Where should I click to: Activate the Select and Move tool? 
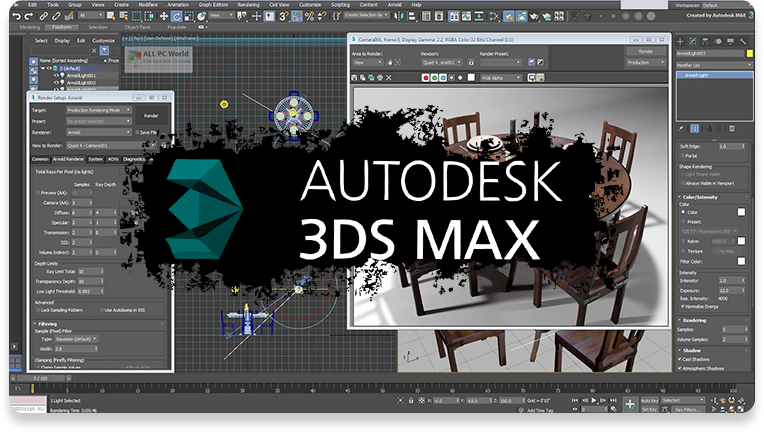click(164, 17)
